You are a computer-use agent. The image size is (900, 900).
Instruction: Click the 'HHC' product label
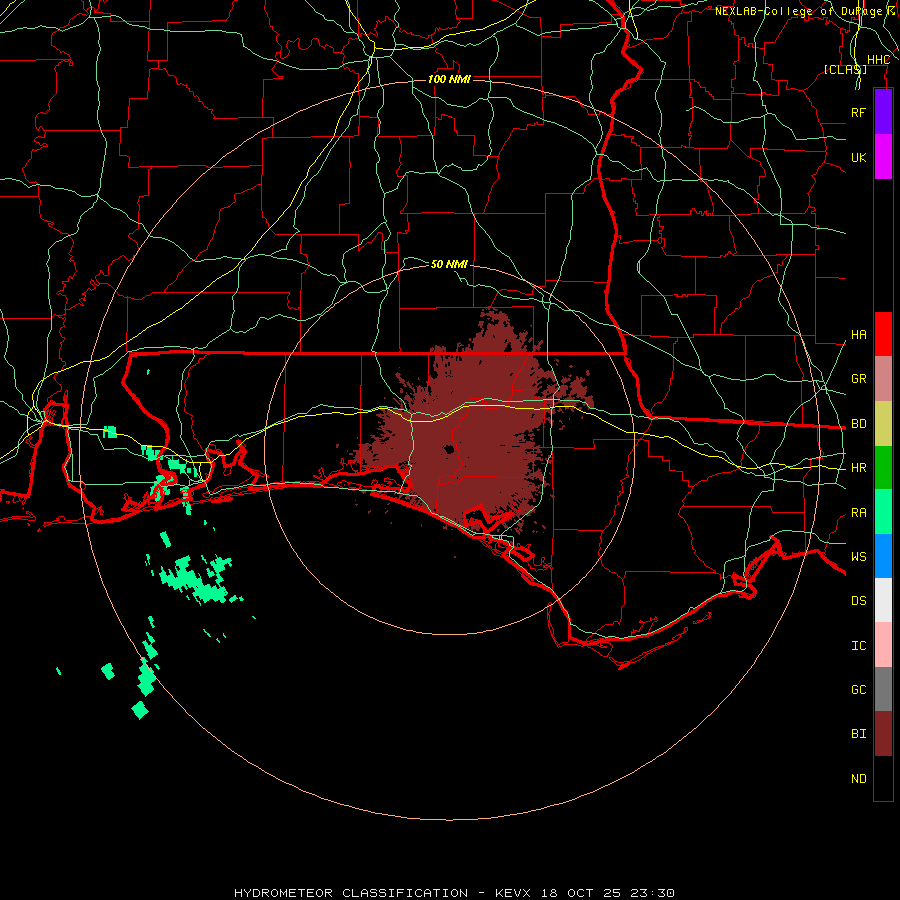coord(878,60)
